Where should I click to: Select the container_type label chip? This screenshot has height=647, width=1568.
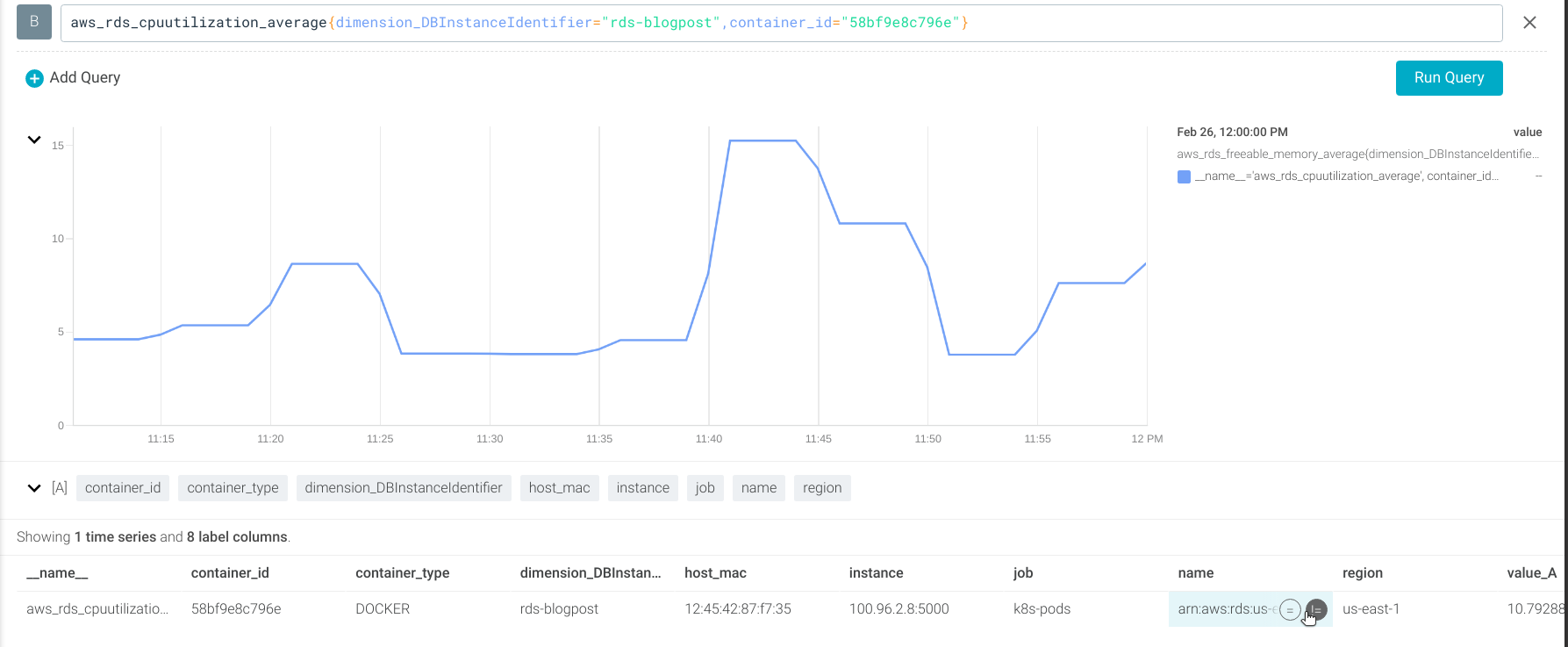pos(233,488)
